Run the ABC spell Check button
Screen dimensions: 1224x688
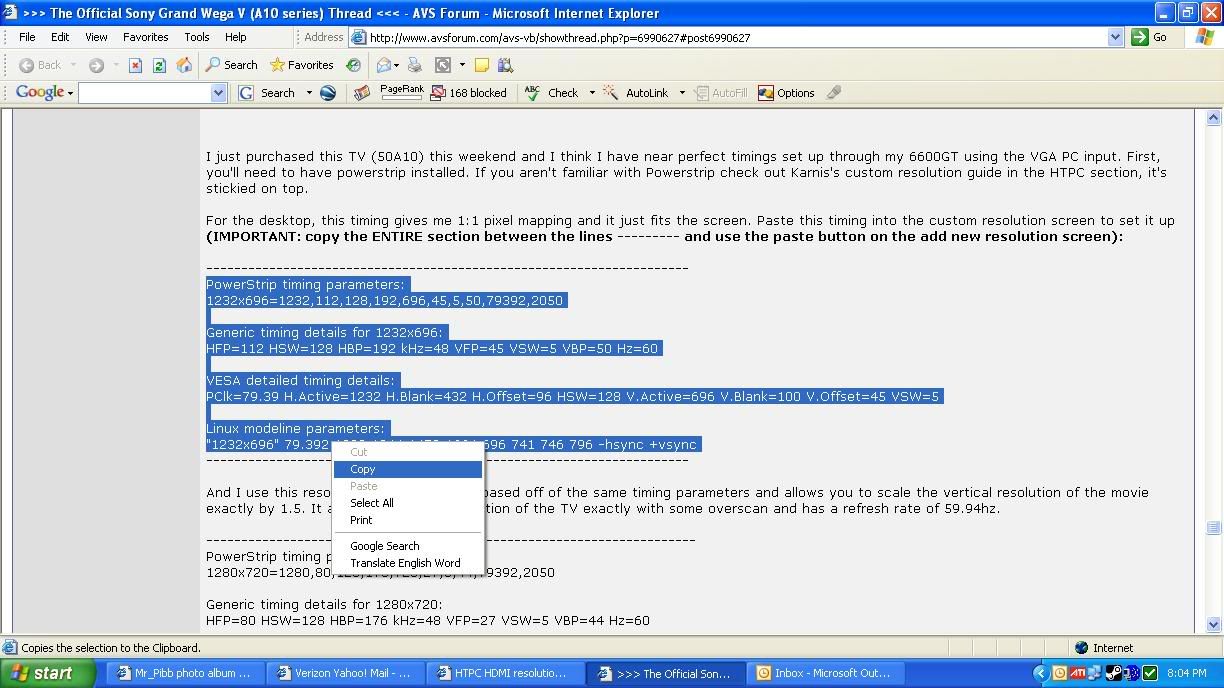tap(551, 93)
